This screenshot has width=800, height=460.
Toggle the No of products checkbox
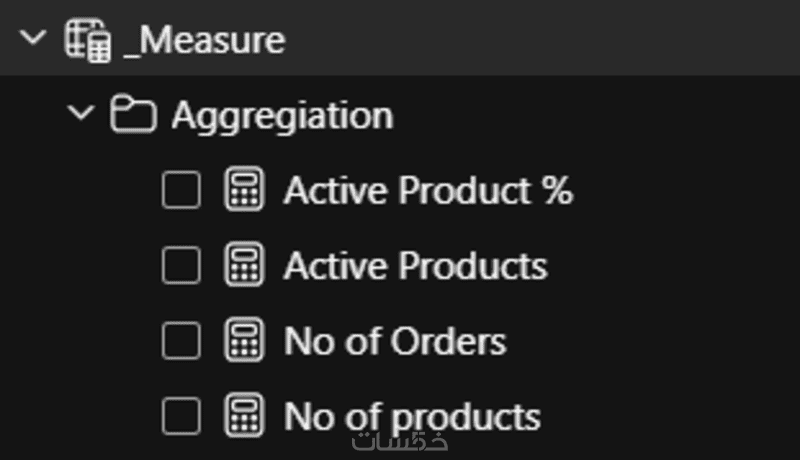pos(181,416)
